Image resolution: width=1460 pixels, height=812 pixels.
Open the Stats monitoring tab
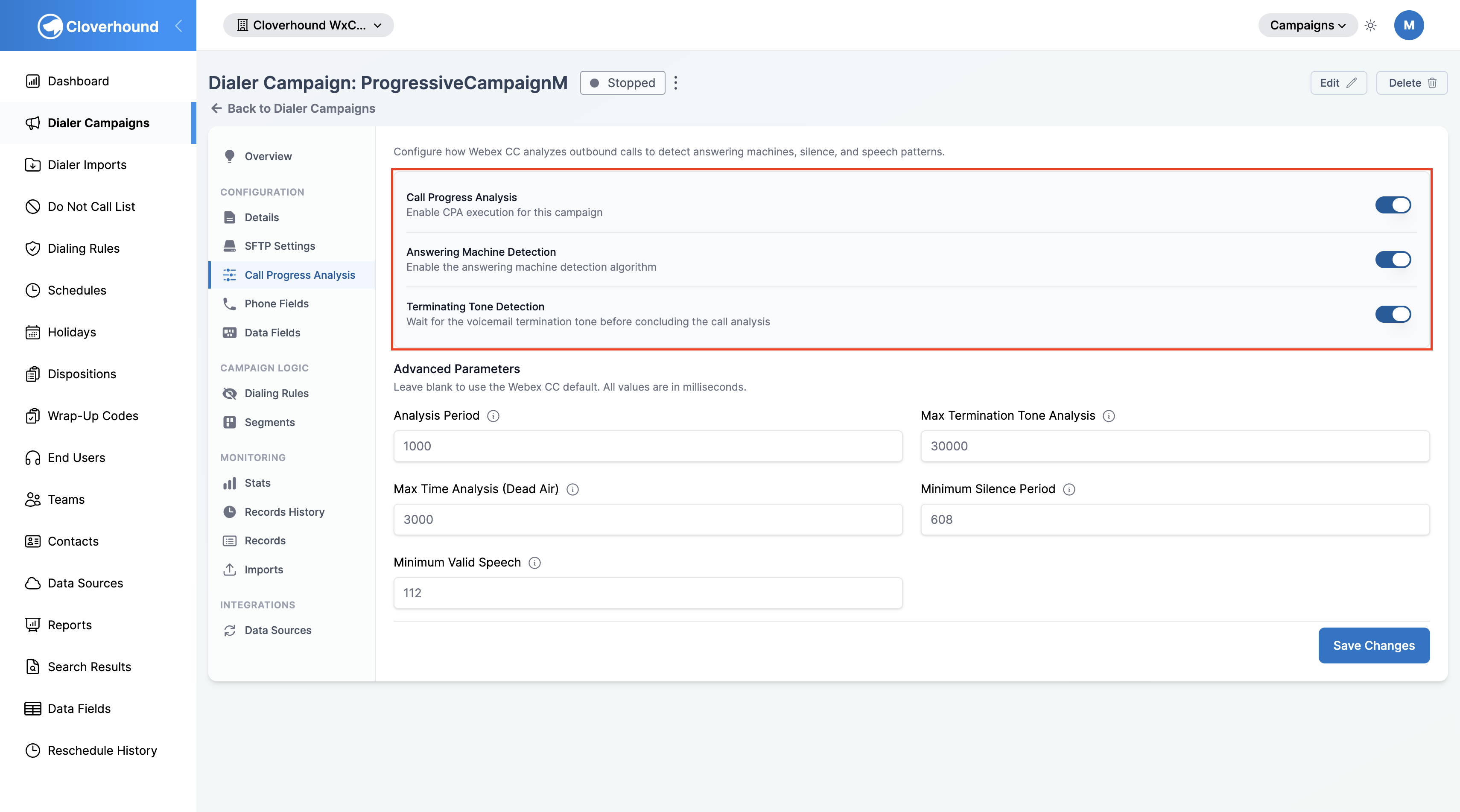pyautogui.click(x=291, y=483)
